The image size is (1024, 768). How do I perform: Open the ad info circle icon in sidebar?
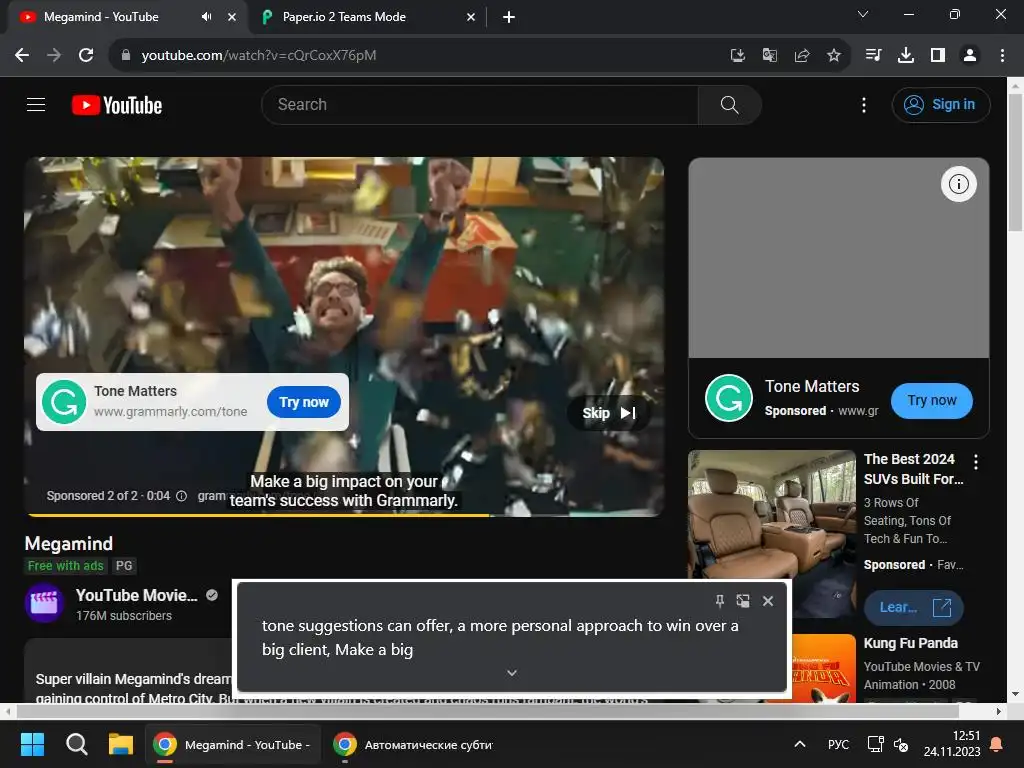pyautogui.click(x=958, y=184)
